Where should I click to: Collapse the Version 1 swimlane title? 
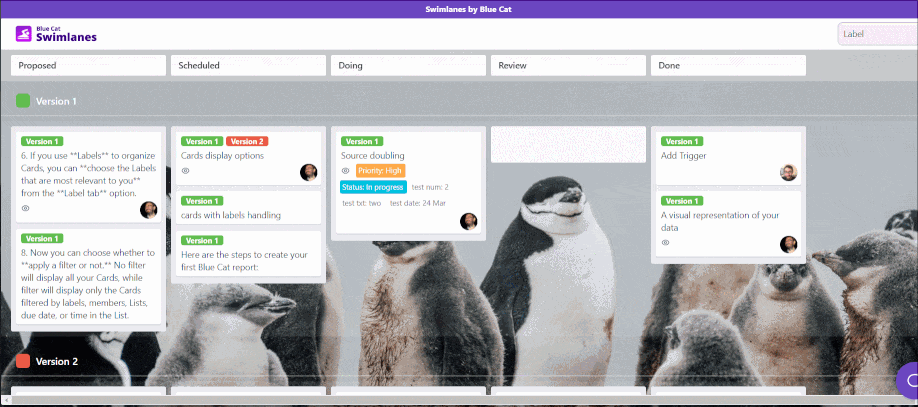56,101
